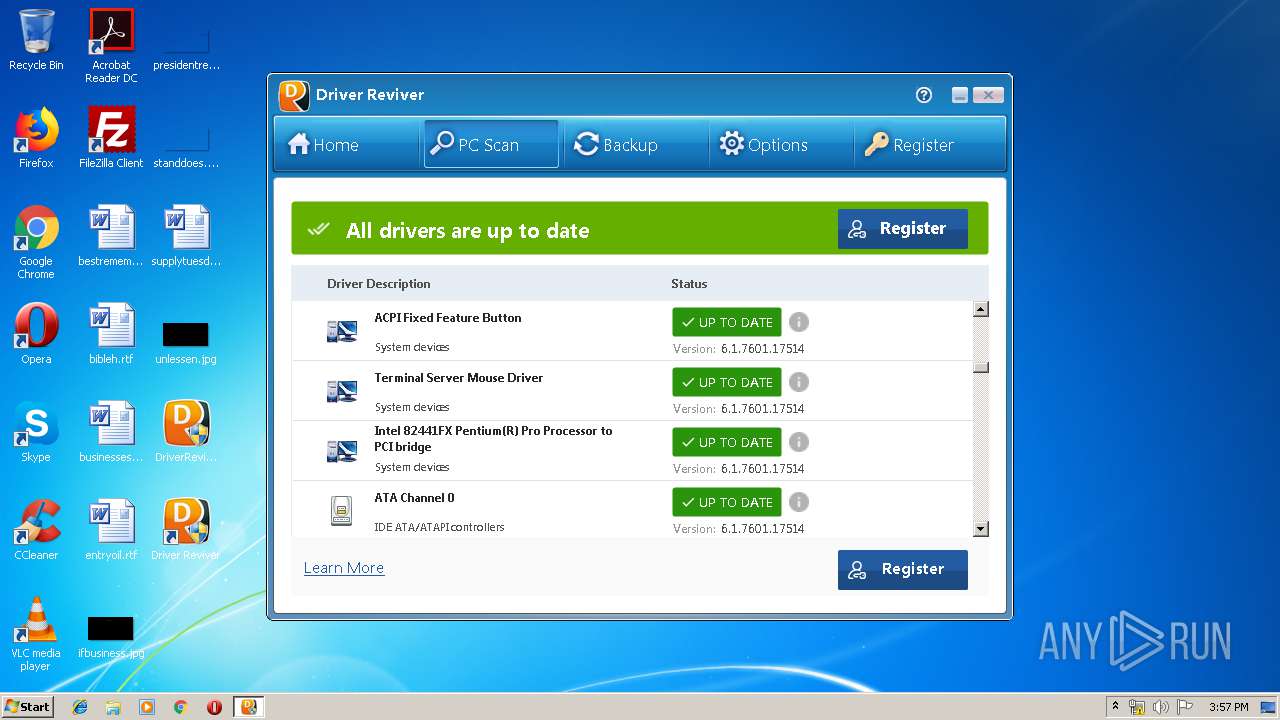Click UP TO DATE badge for Intel 82441FX bridge
Image resolution: width=1280 pixels, height=720 pixels.
coord(727,442)
